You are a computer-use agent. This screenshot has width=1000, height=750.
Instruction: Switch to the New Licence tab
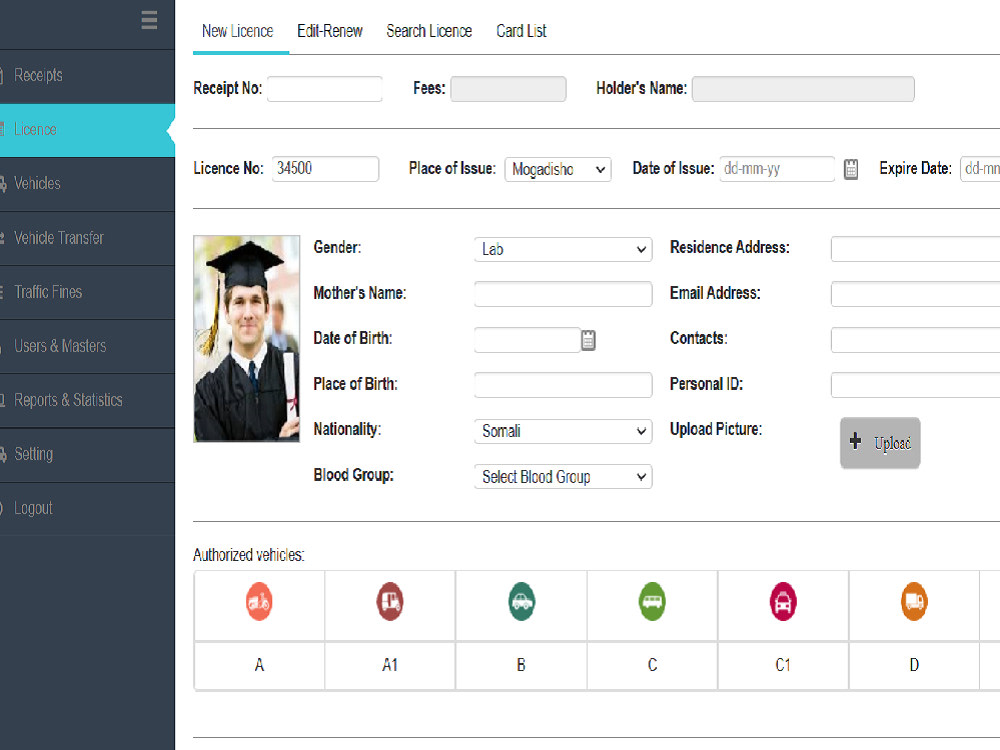coord(238,31)
